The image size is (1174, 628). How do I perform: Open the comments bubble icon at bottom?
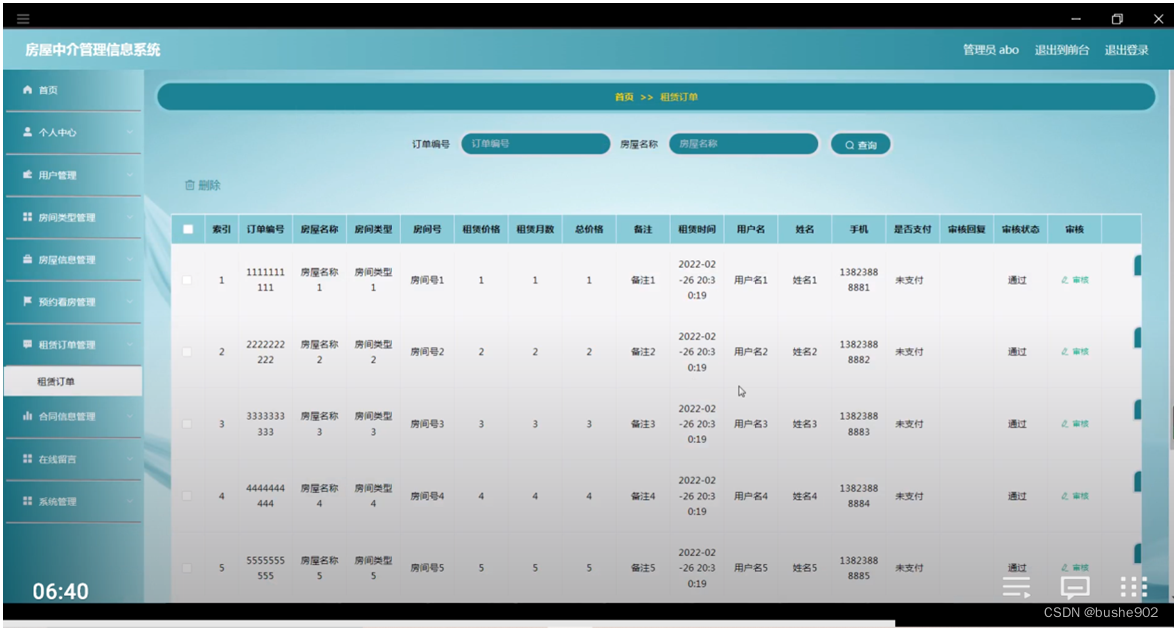[1074, 588]
